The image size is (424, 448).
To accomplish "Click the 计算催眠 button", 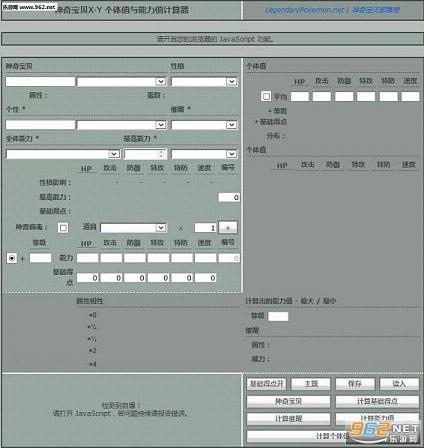I will coord(288,419).
